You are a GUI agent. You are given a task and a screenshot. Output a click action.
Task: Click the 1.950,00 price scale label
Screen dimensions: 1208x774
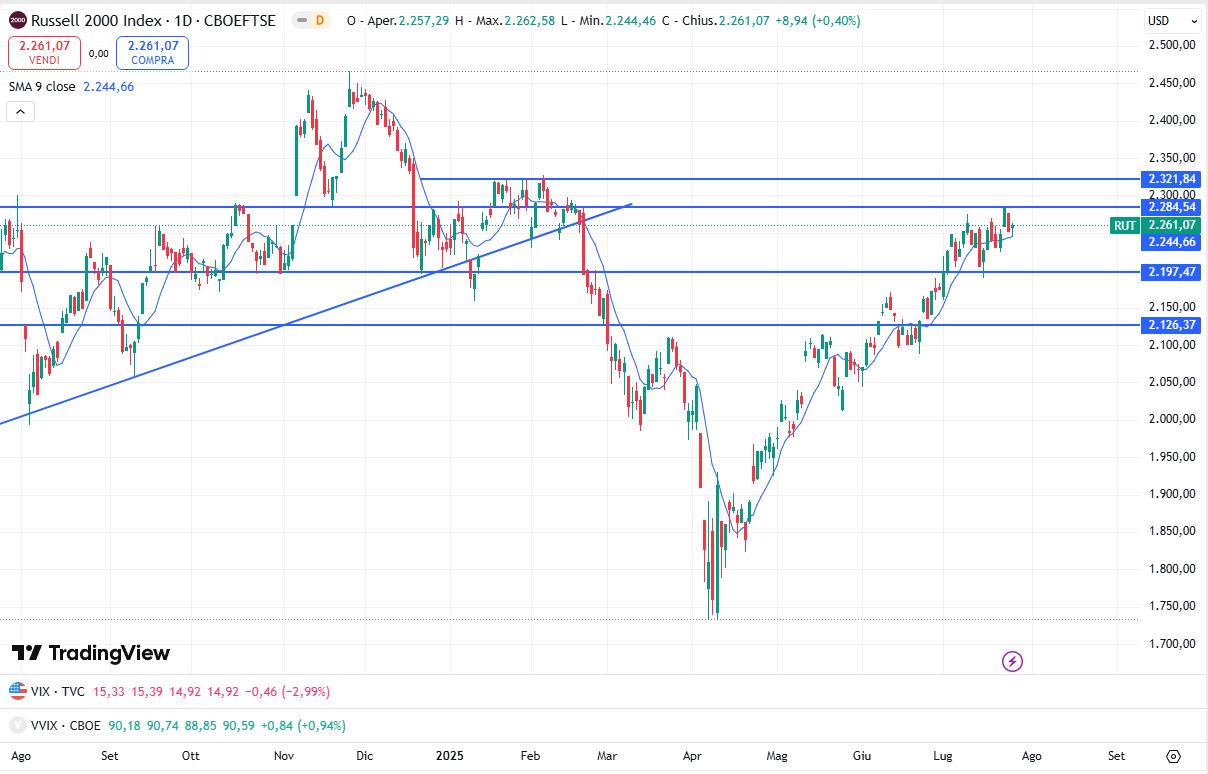pyautogui.click(x=1172, y=457)
